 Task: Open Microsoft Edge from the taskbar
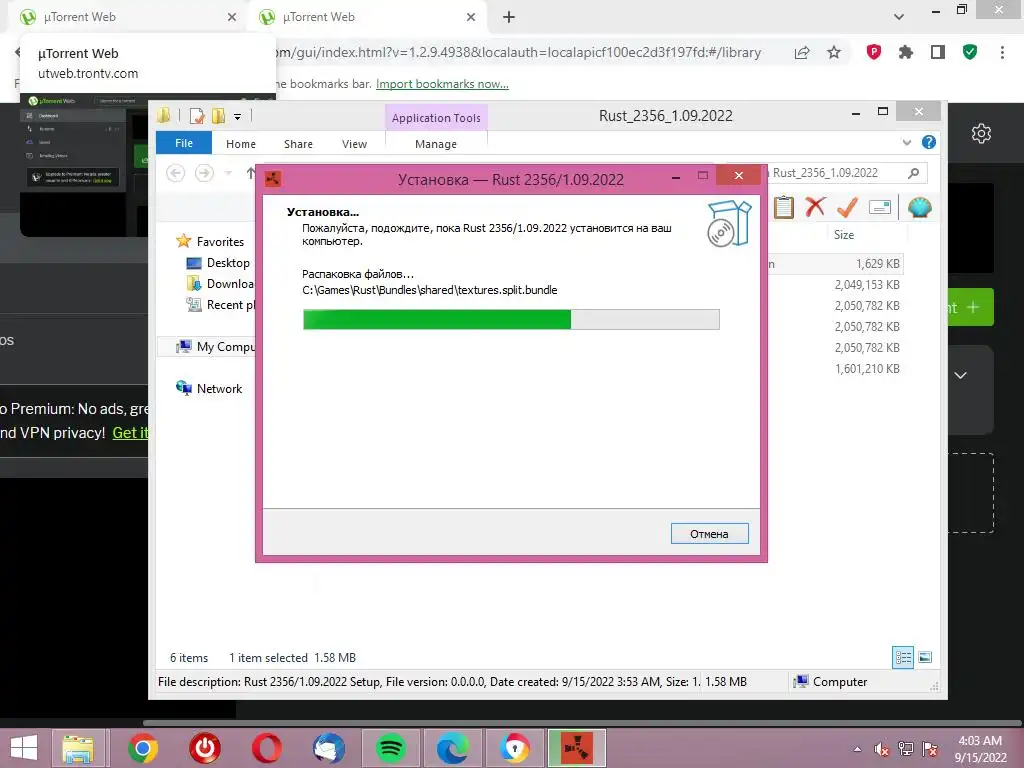tap(453, 748)
